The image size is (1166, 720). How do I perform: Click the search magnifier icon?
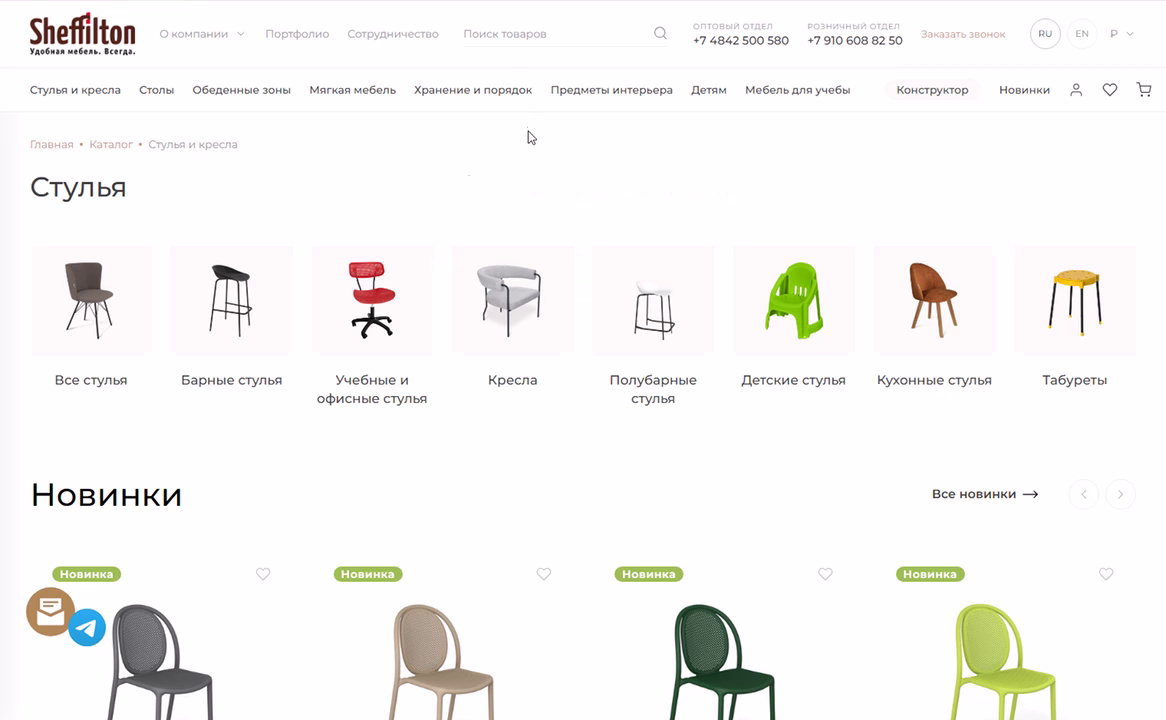(660, 33)
